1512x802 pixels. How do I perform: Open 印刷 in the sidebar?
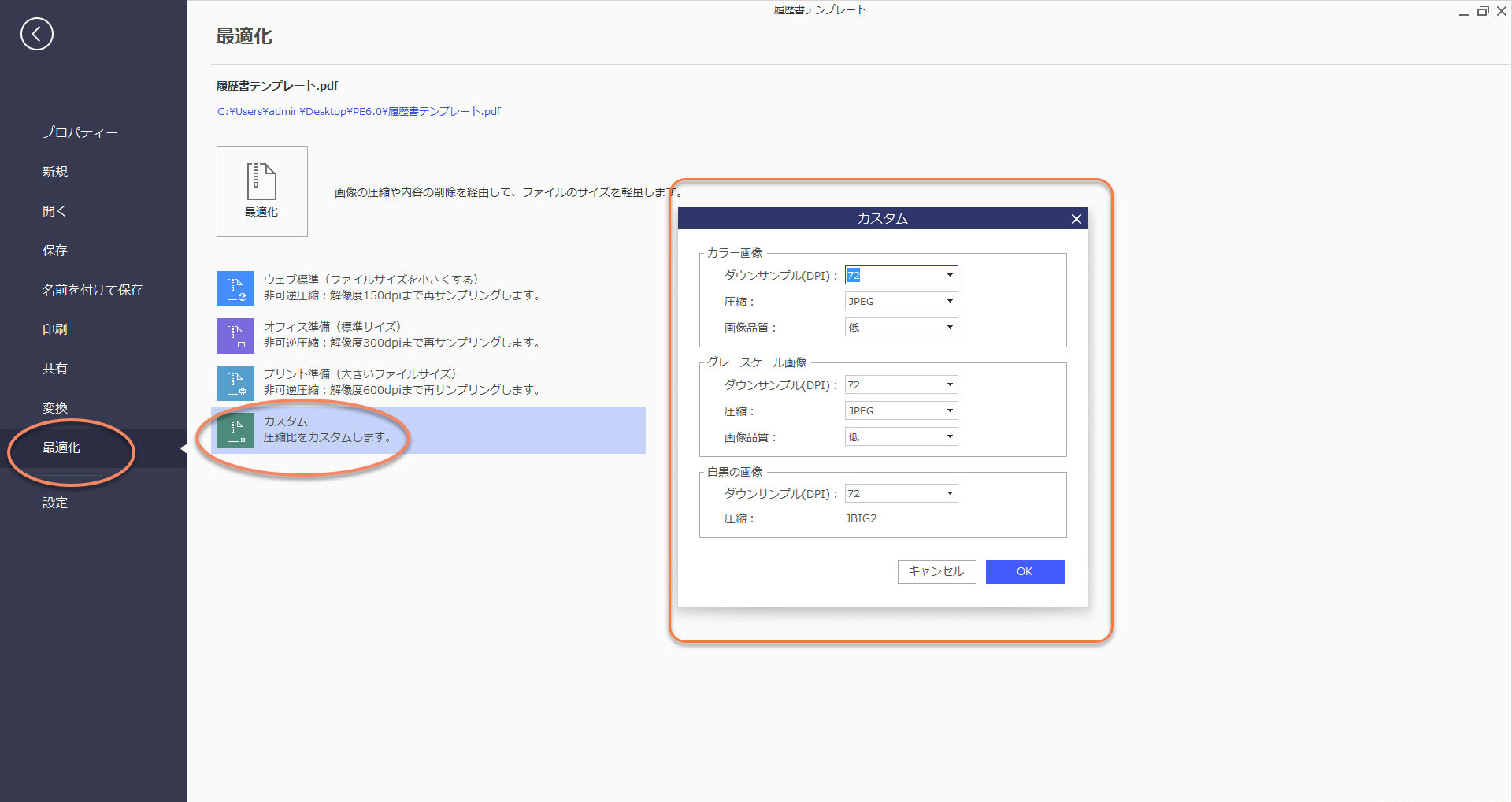tap(55, 329)
